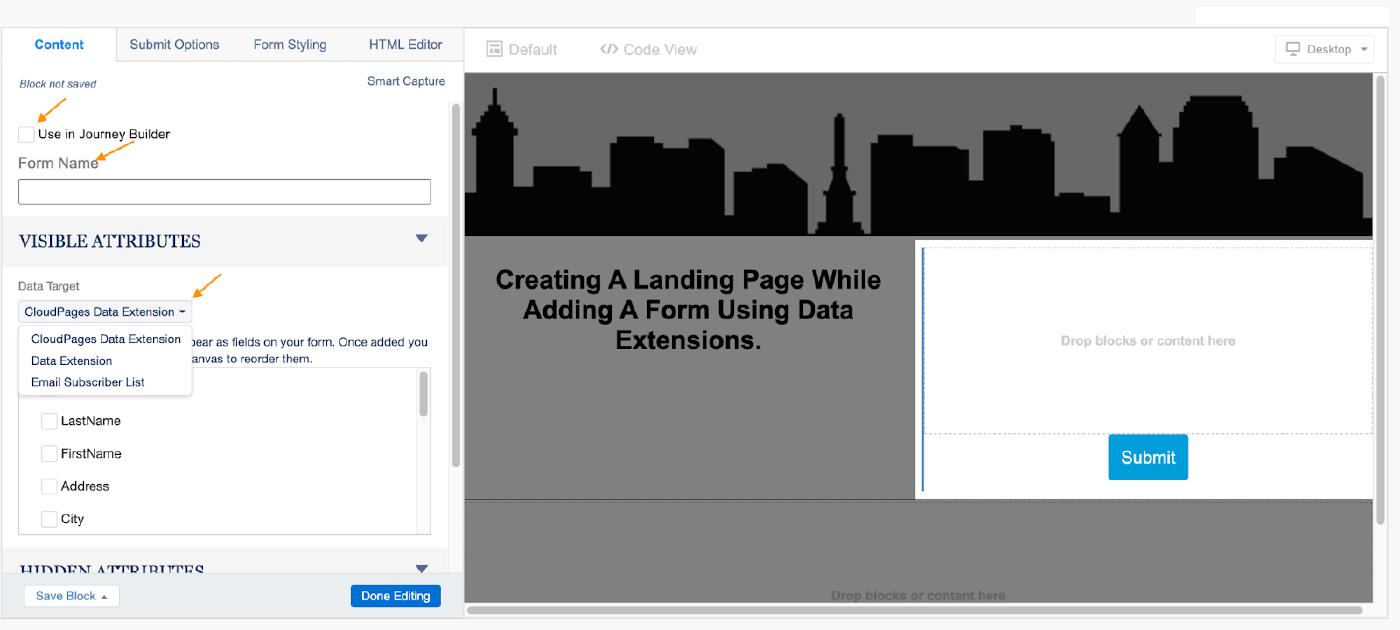
Task: Click into the Form Name field
Action: pos(224,192)
